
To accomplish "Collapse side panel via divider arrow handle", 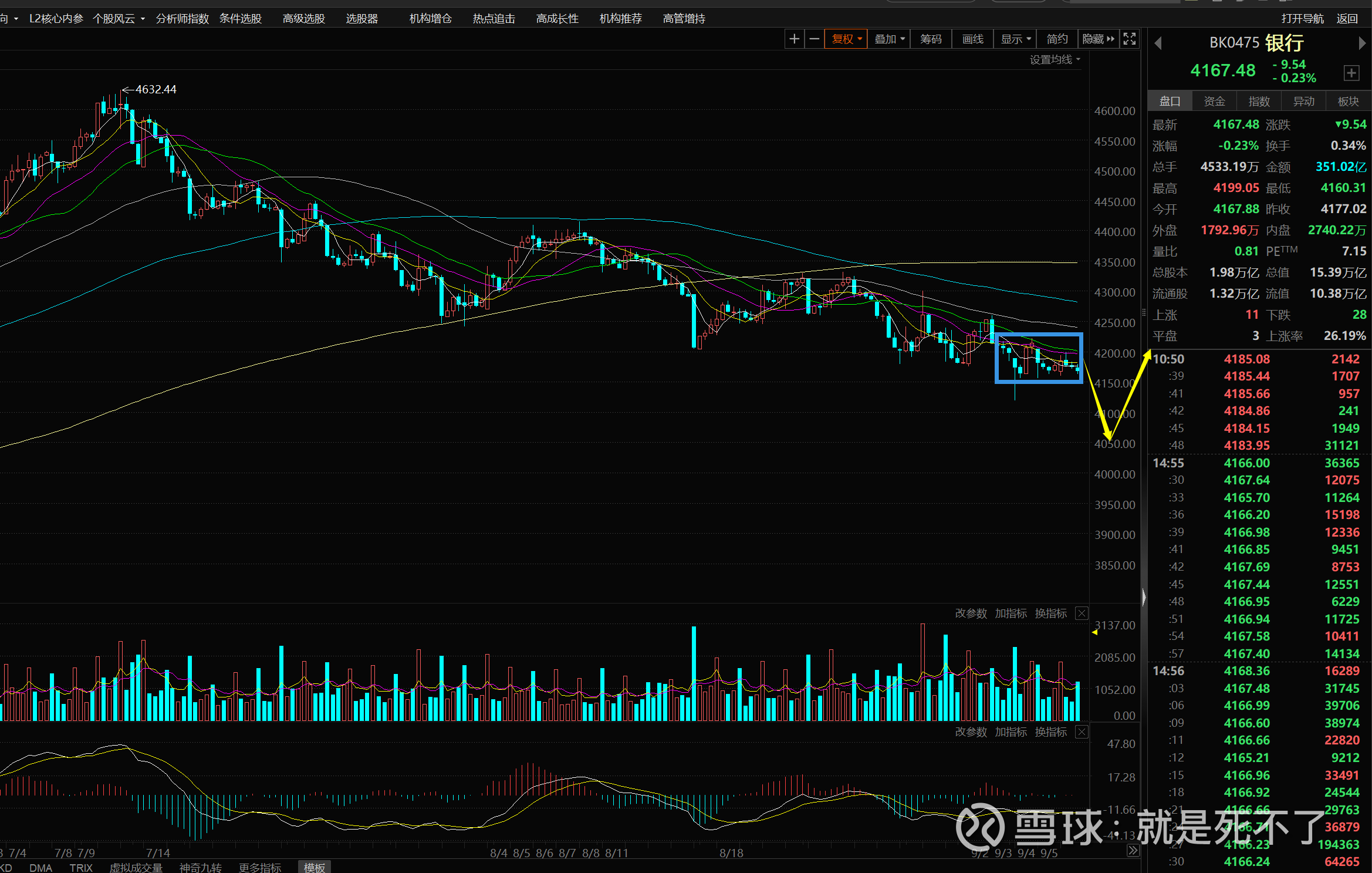I will tap(1144, 597).
